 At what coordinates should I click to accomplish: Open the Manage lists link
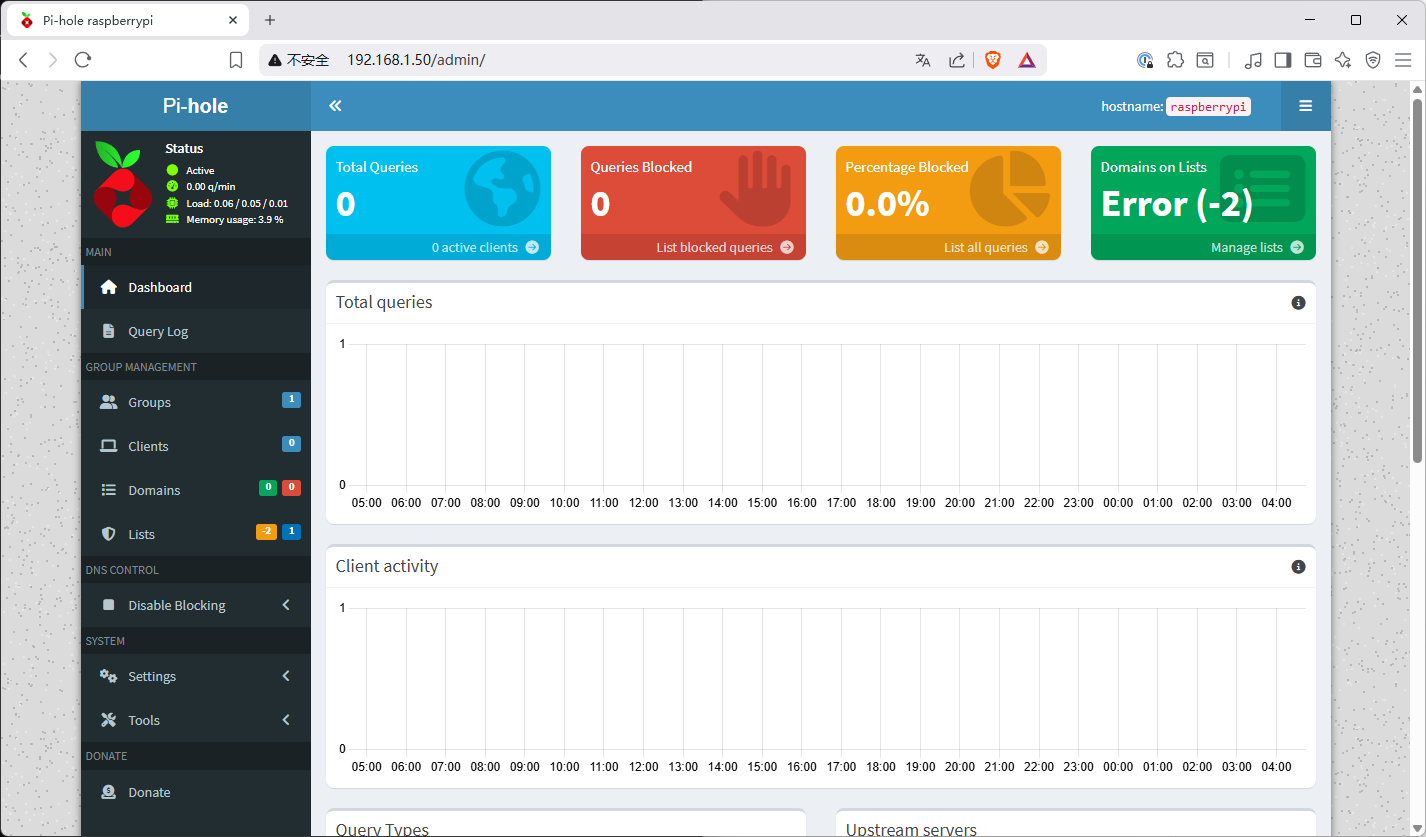[1203, 247]
